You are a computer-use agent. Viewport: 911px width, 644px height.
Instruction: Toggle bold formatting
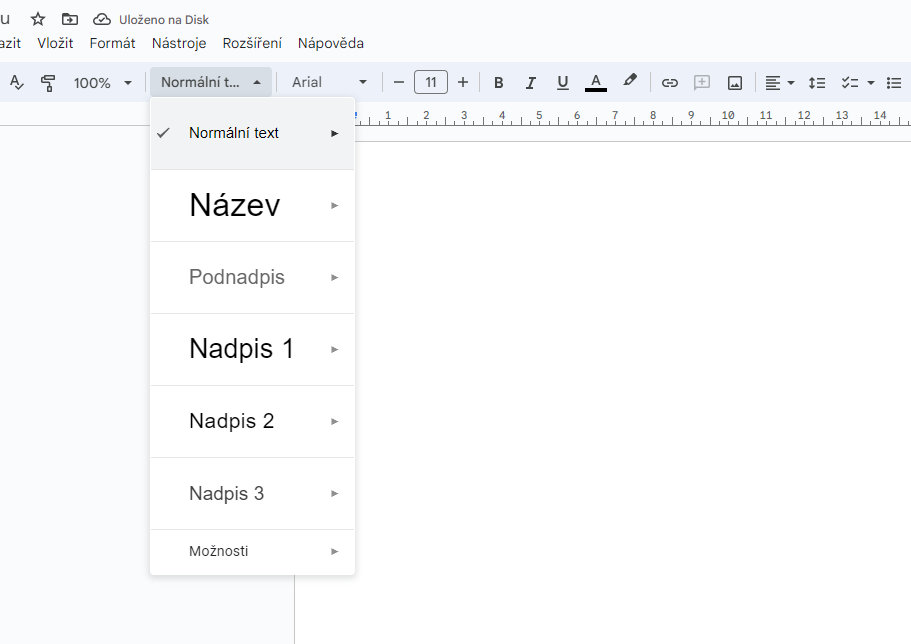point(499,82)
